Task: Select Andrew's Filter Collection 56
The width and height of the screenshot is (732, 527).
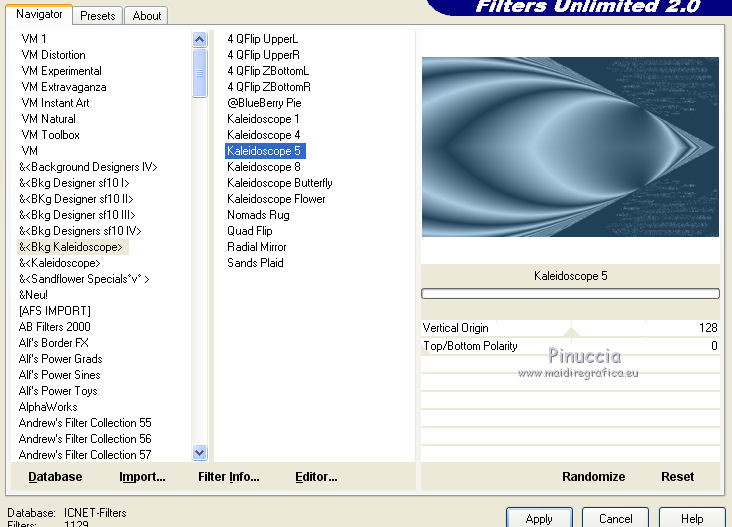Action: coord(85,439)
